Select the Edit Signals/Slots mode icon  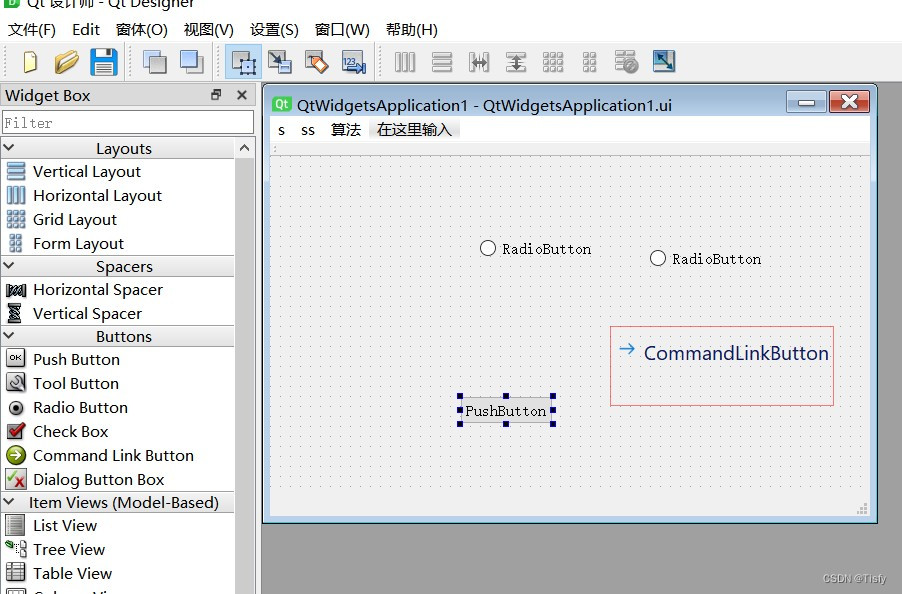coord(280,62)
